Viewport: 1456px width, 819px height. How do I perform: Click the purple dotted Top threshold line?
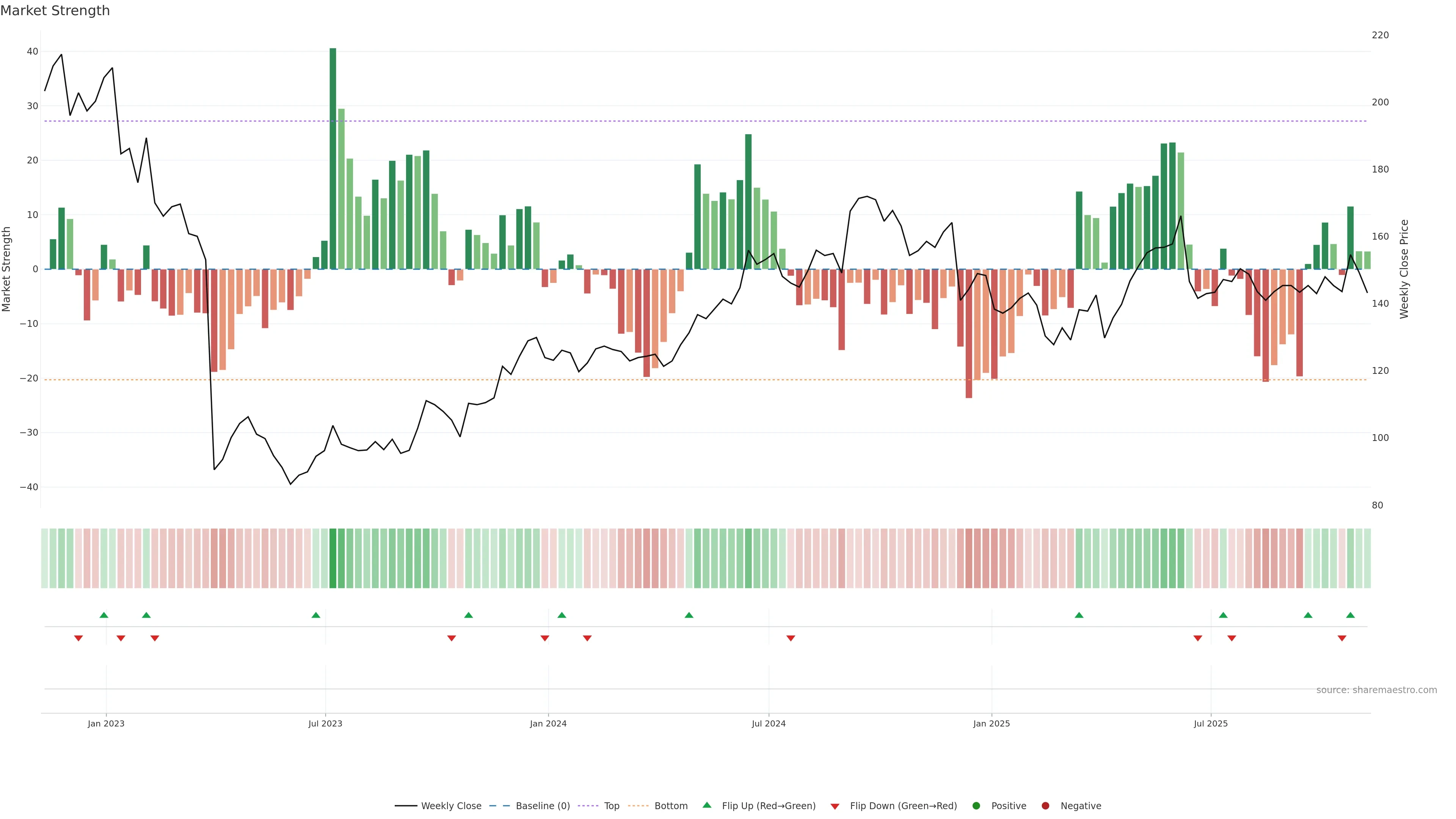pyautogui.click(x=565, y=121)
